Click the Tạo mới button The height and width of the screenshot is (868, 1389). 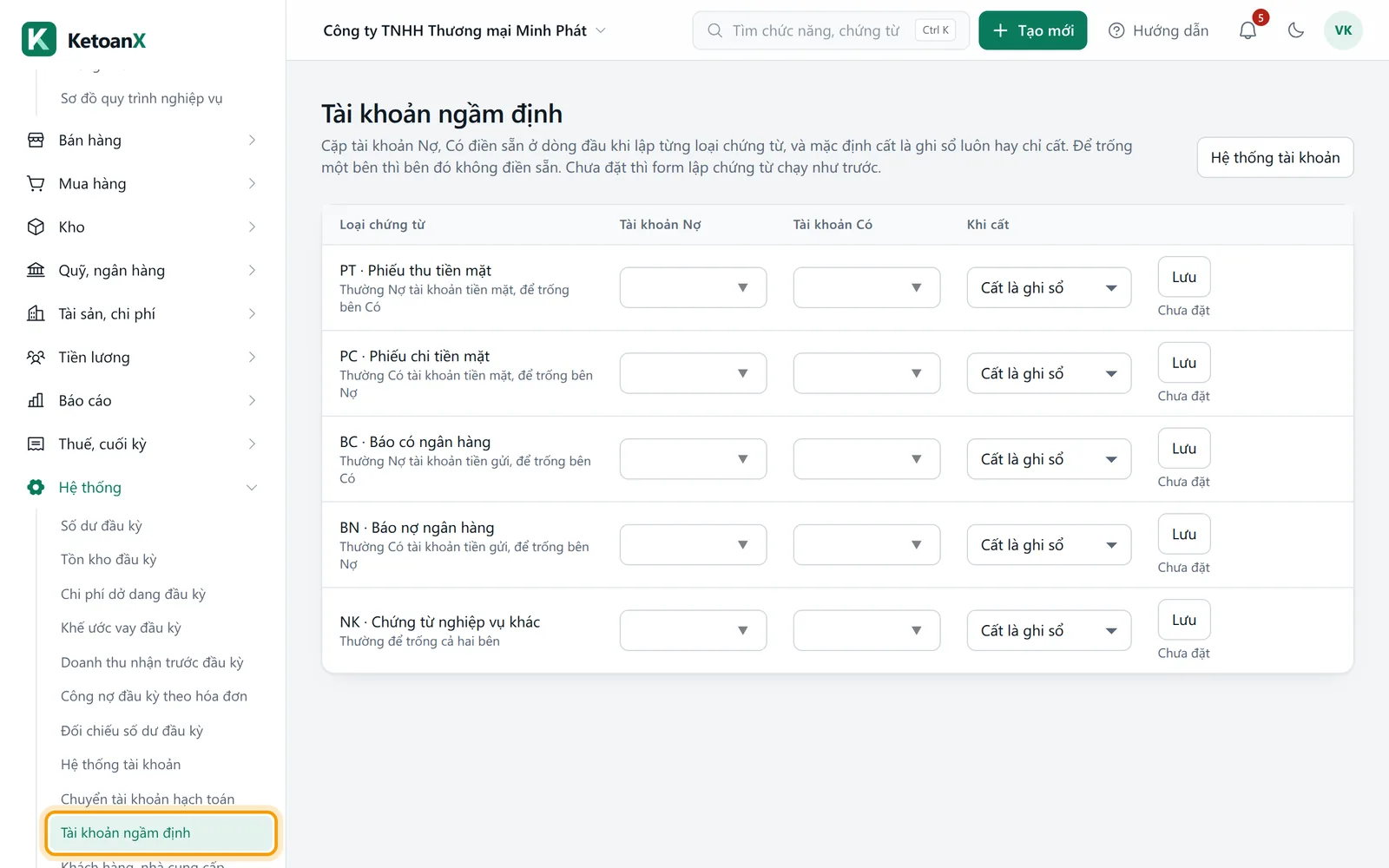1033,30
